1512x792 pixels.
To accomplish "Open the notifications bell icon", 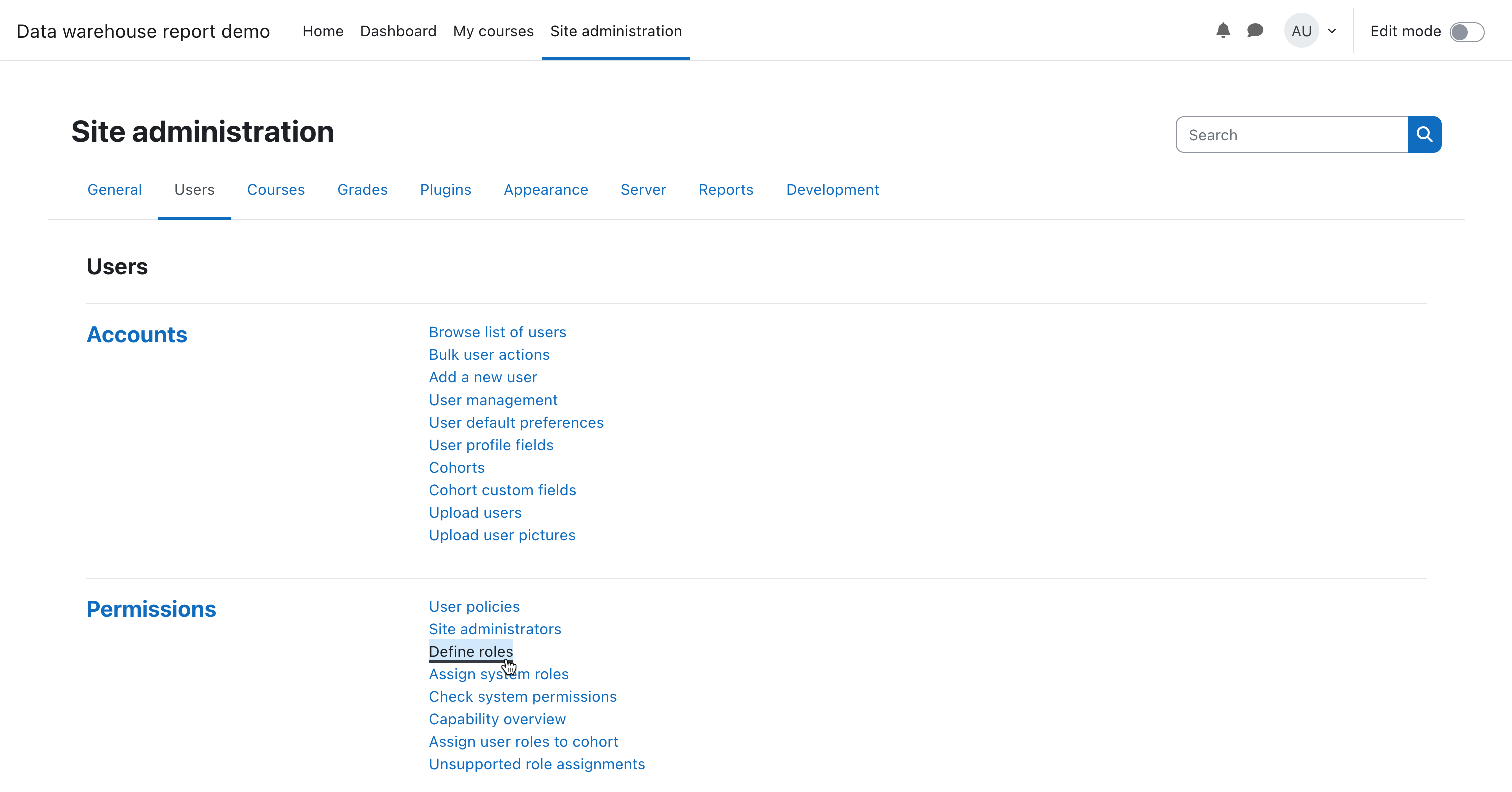I will pos(1223,31).
